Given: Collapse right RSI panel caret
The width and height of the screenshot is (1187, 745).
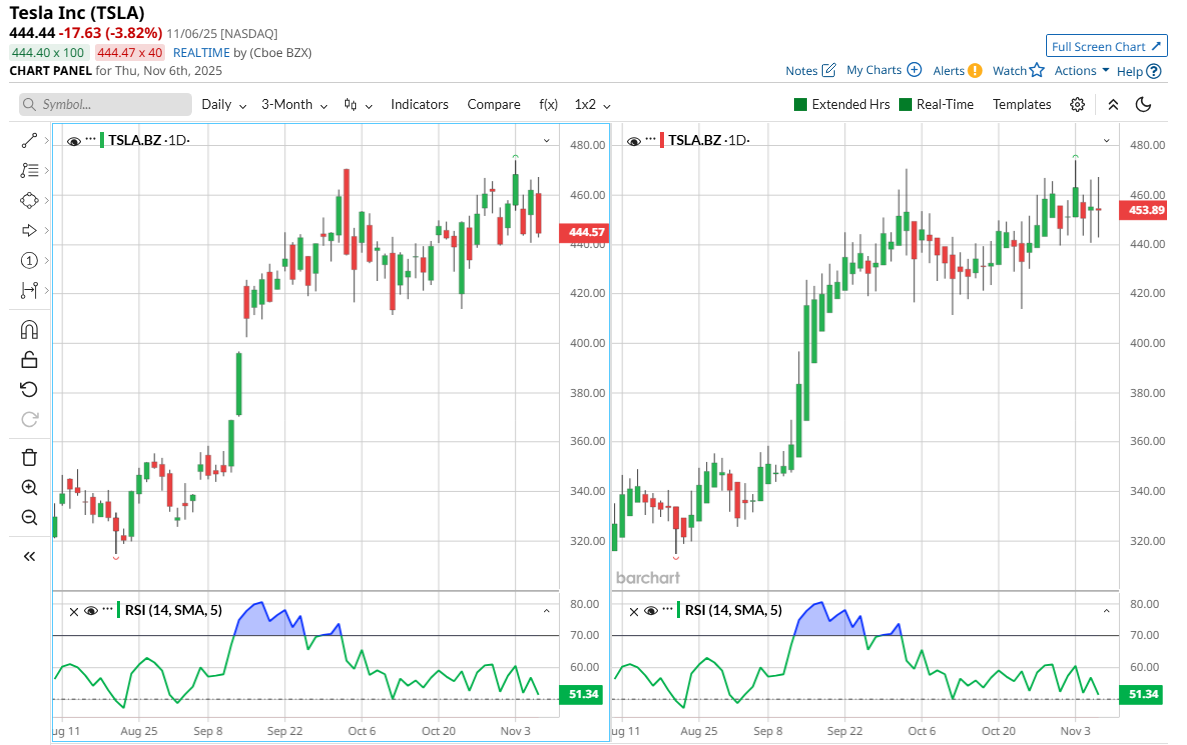Looking at the screenshot, I should [x=1107, y=611].
